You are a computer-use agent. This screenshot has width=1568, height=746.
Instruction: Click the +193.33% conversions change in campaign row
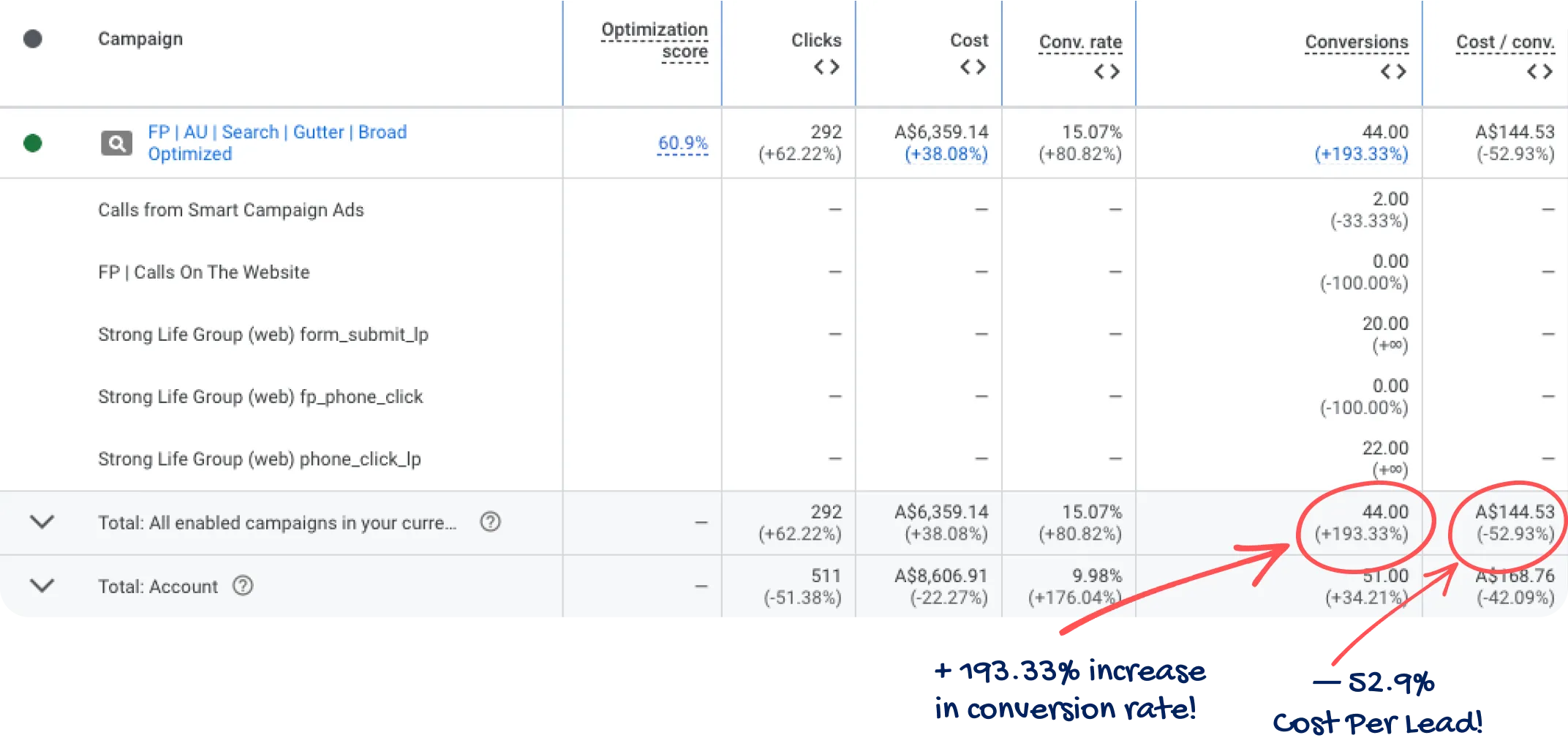[1361, 154]
